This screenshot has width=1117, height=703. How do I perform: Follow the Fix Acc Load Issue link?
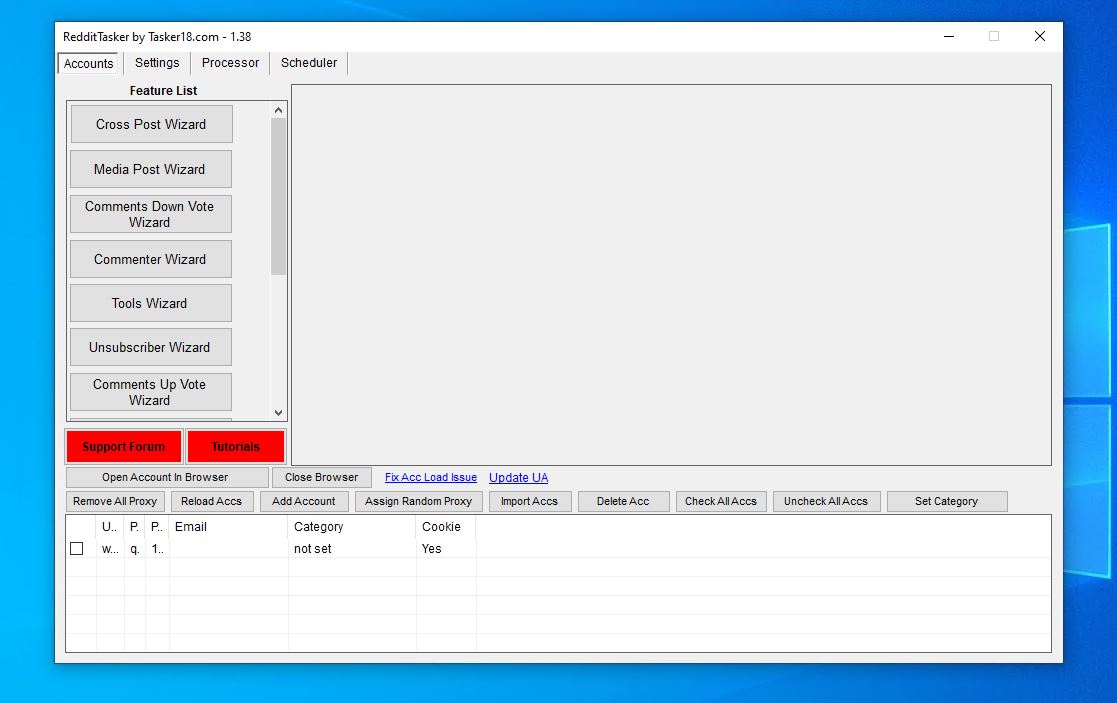431,477
